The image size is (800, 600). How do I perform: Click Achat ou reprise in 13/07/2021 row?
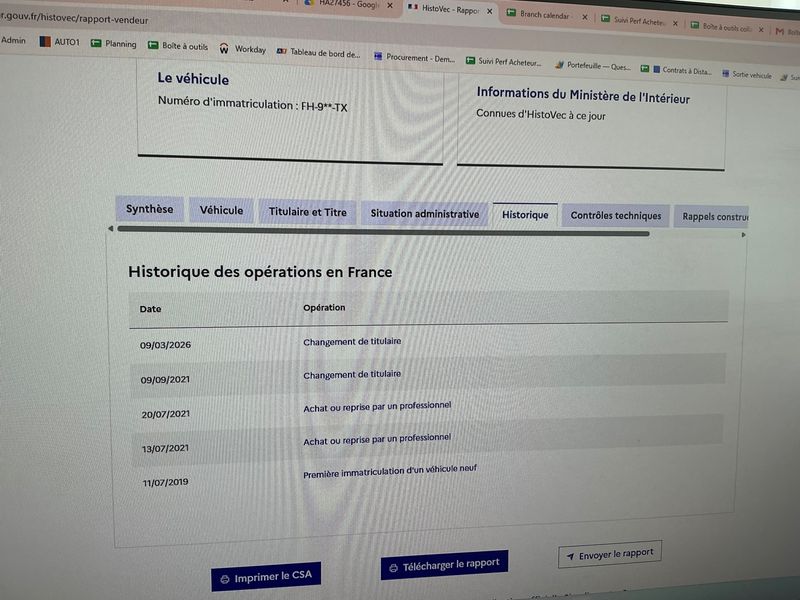377,439
